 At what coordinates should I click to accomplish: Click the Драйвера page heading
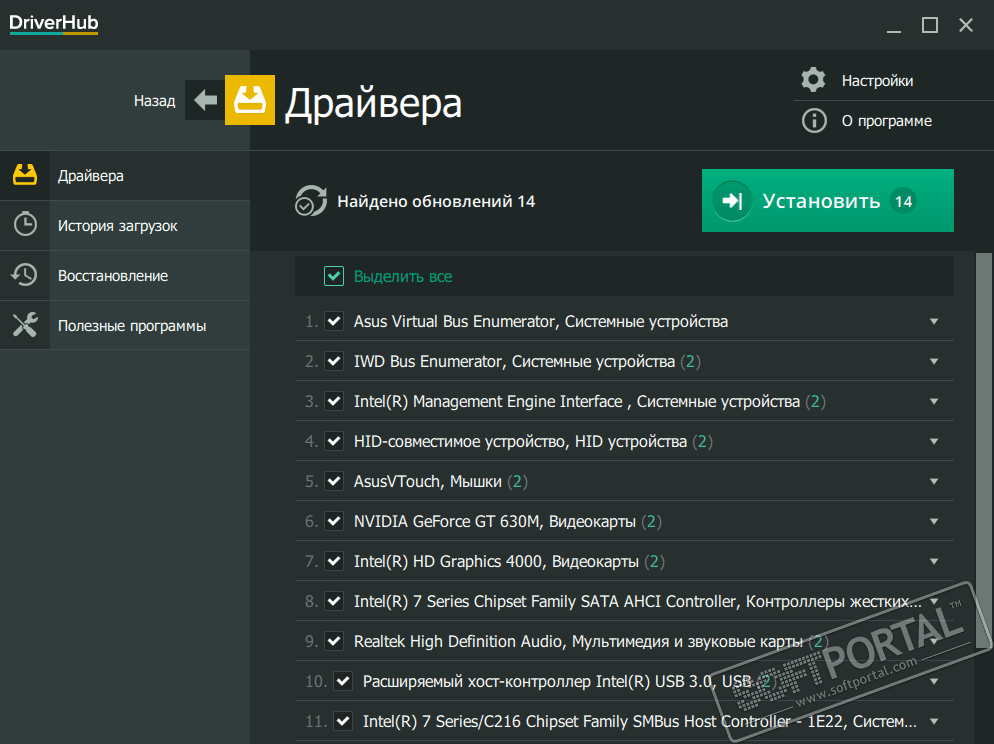(373, 103)
